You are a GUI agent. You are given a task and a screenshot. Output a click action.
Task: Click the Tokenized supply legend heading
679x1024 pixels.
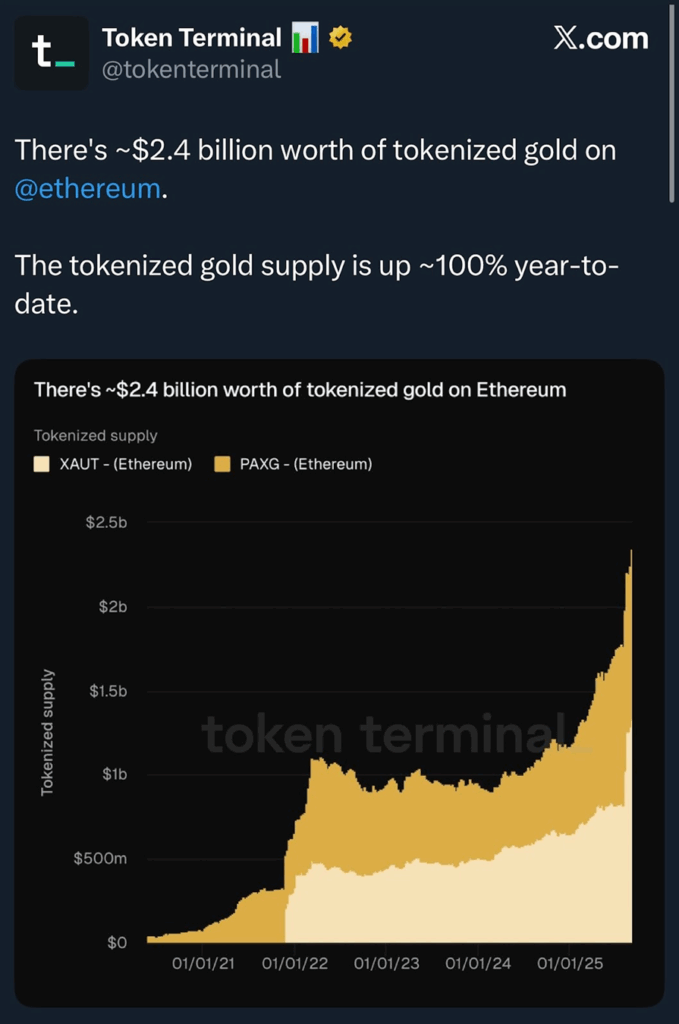tap(95, 436)
